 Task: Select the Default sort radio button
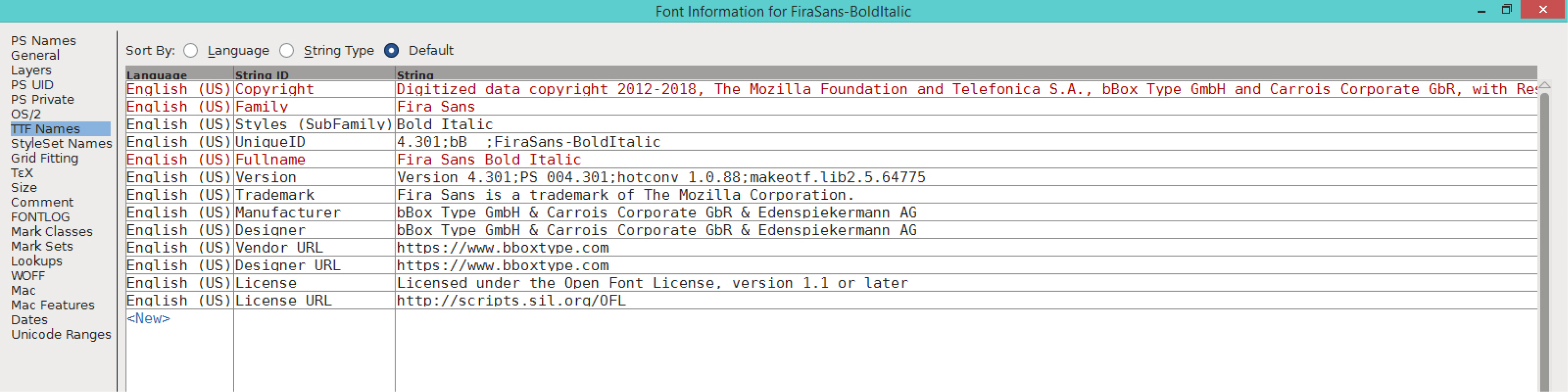391,50
